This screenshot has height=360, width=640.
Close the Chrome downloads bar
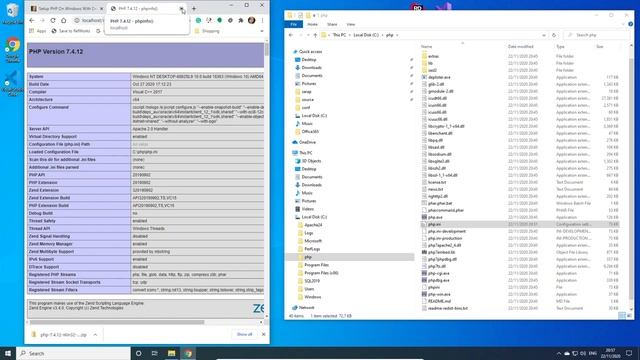(263, 334)
